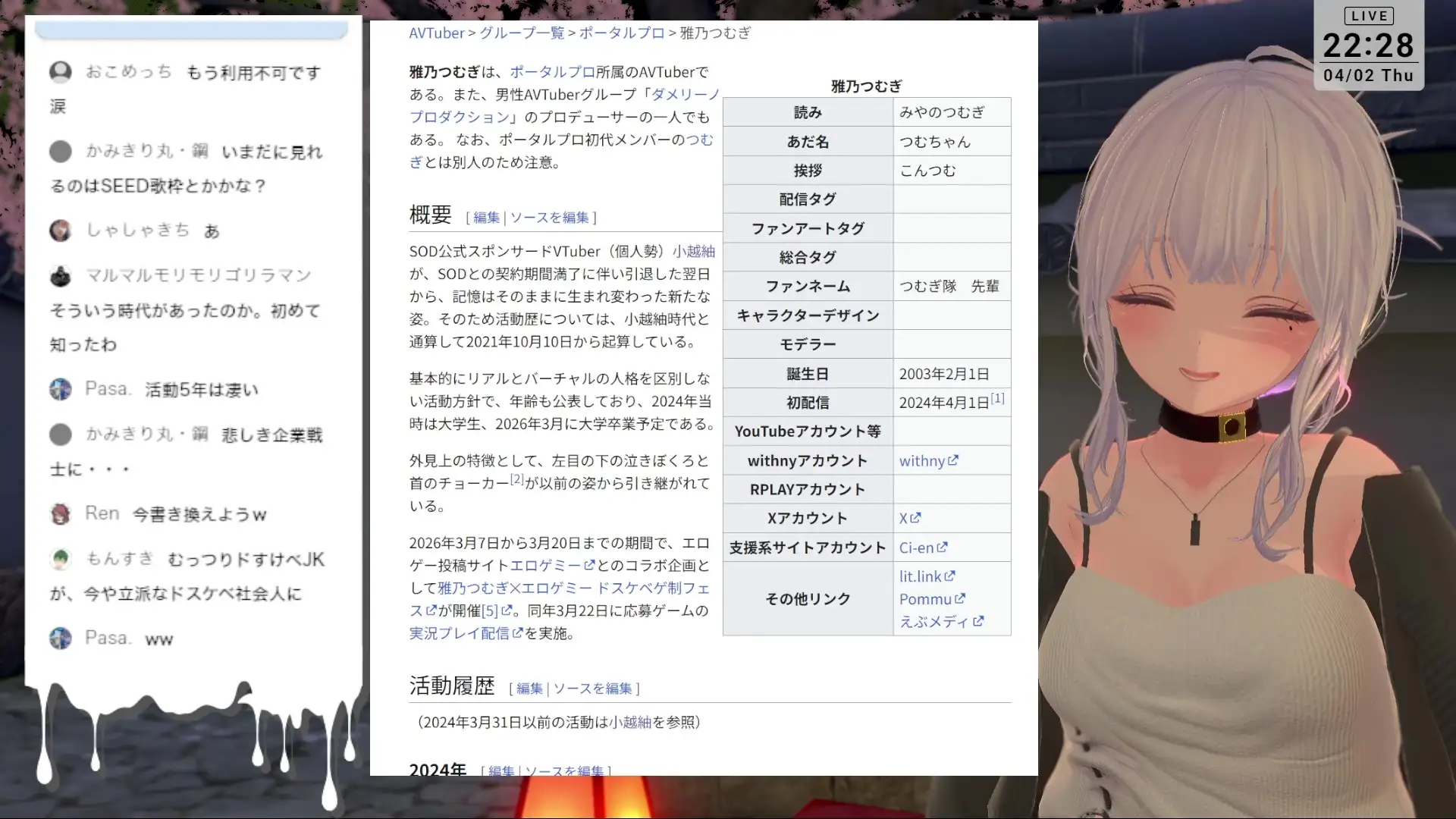Click ソースを編集 for 活動履歴 section
Image resolution: width=1456 pixels, height=819 pixels.
592,689
